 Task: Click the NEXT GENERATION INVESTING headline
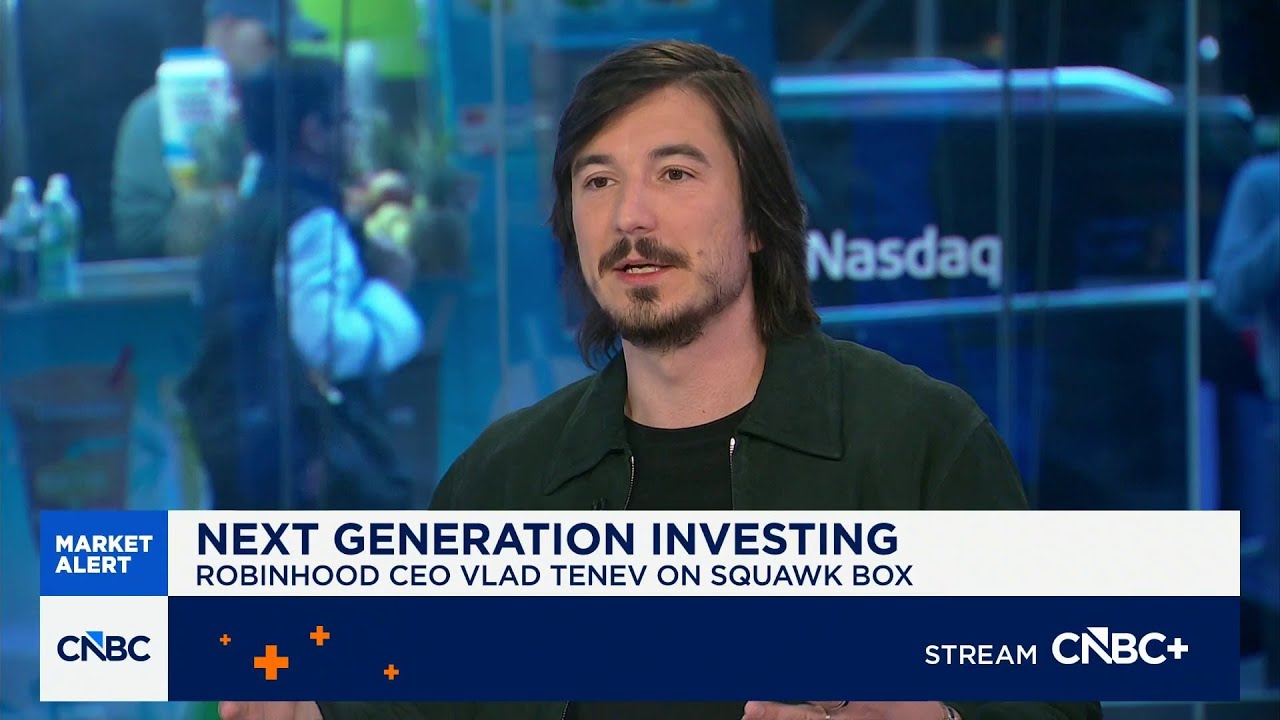(x=547, y=538)
